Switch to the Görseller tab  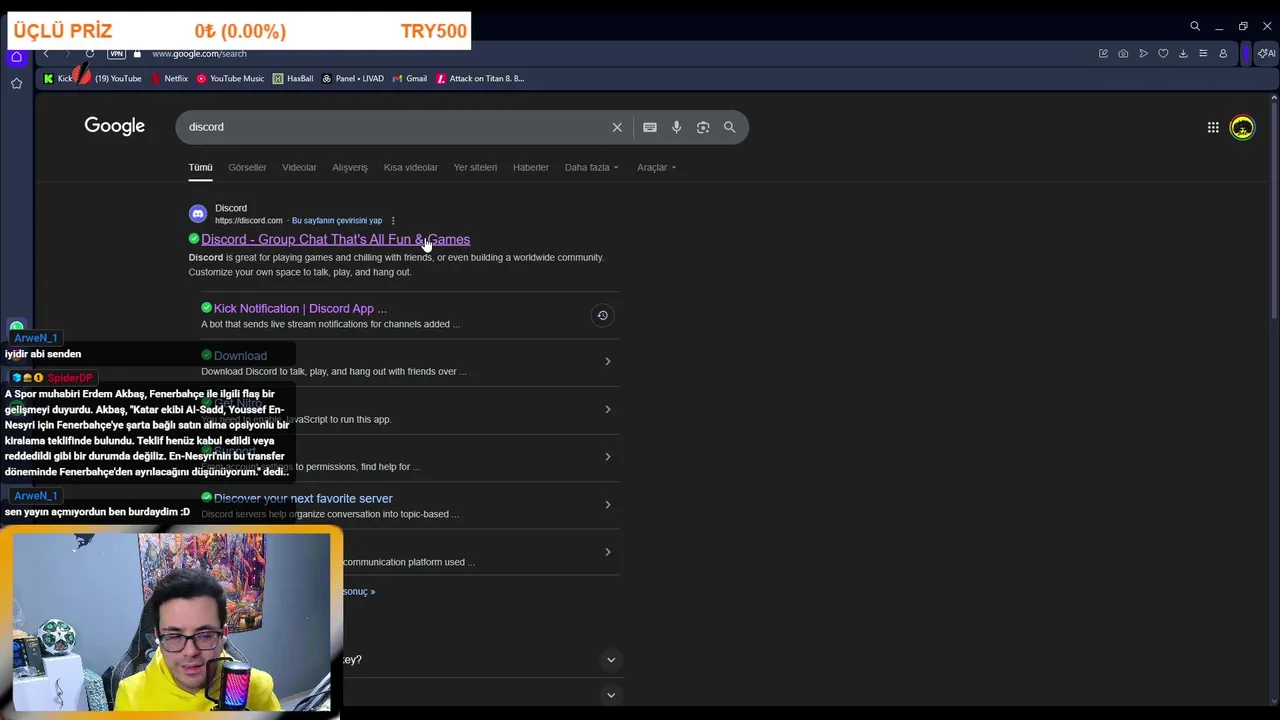click(x=247, y=167)
